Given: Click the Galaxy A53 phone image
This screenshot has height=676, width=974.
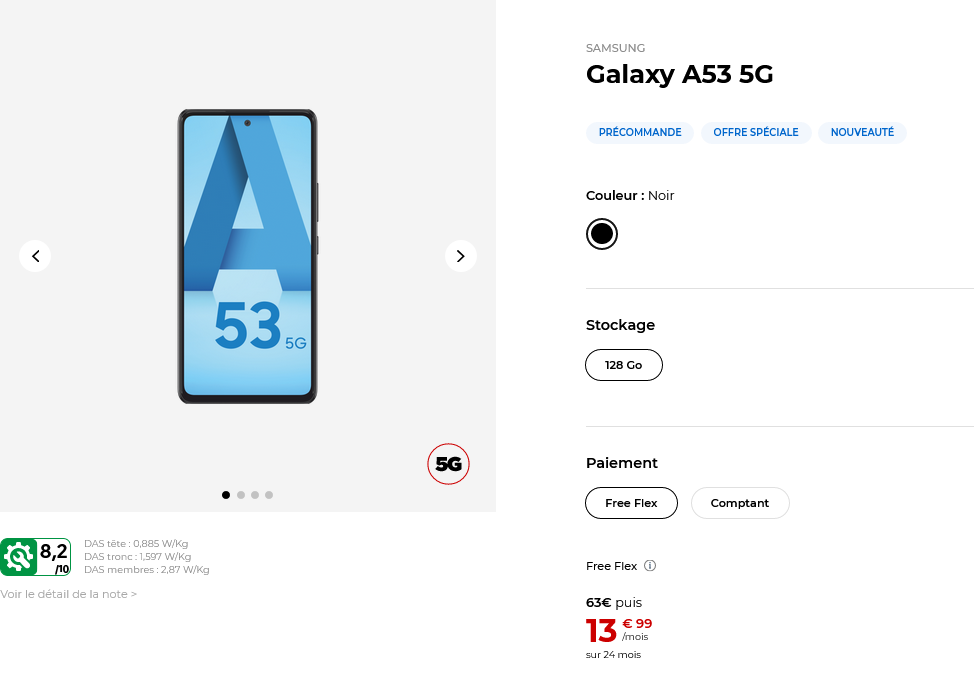Looking at the screenshot, I should click(247, 256).
